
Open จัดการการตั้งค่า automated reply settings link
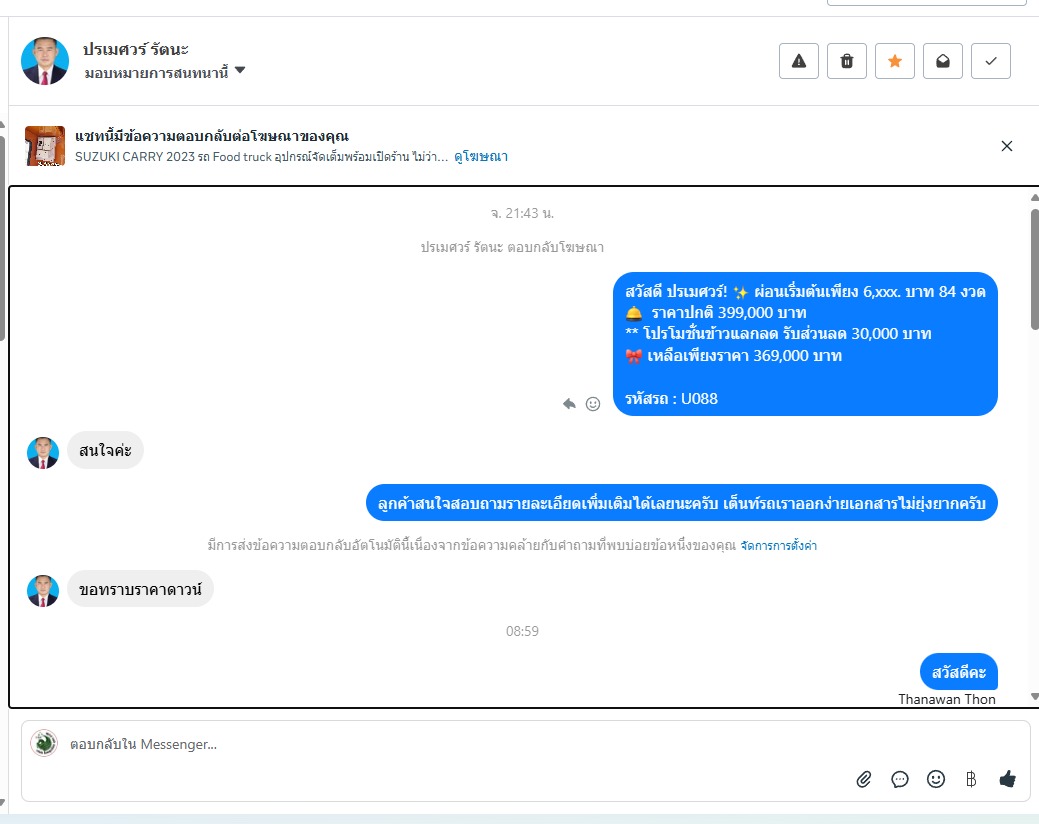(x=779, y=546)
